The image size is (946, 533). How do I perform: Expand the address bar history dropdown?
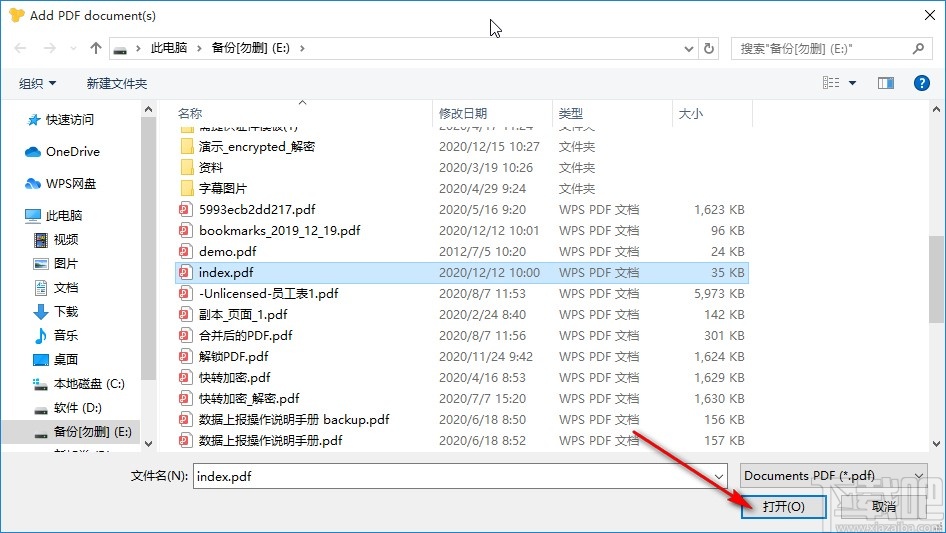[688, 48]
